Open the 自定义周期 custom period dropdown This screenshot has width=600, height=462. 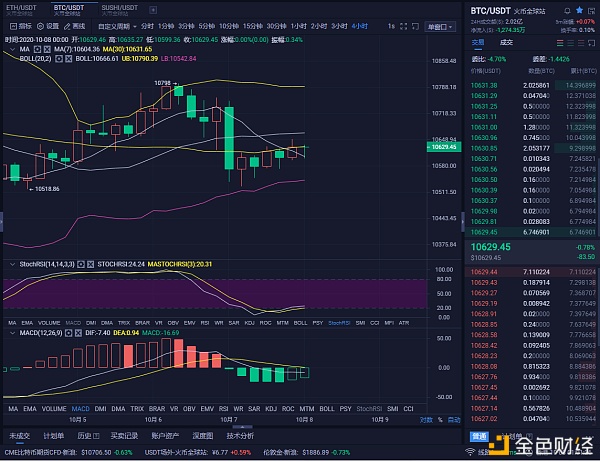click(115, 27)
